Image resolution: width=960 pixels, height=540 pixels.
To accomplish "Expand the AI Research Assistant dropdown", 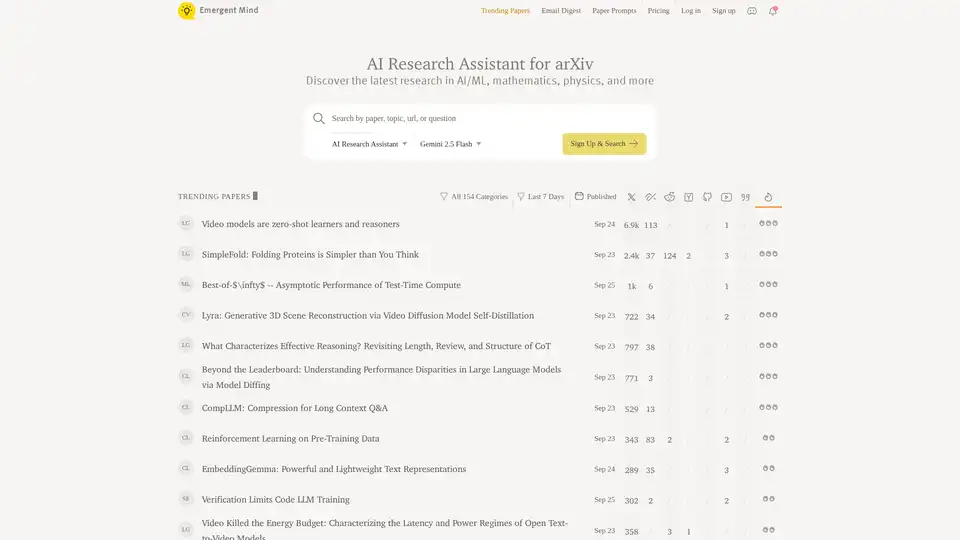I will click(x=369, y=144).
